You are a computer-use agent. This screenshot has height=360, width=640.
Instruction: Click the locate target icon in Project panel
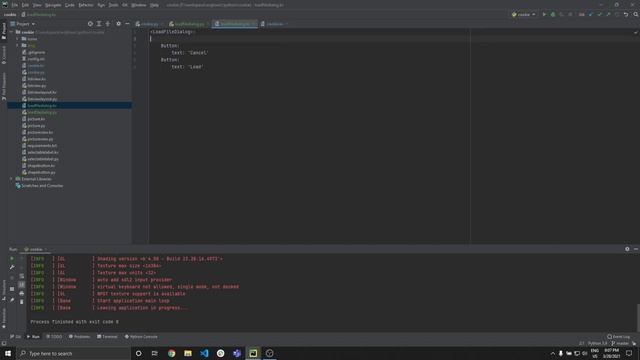pos(90,24)
